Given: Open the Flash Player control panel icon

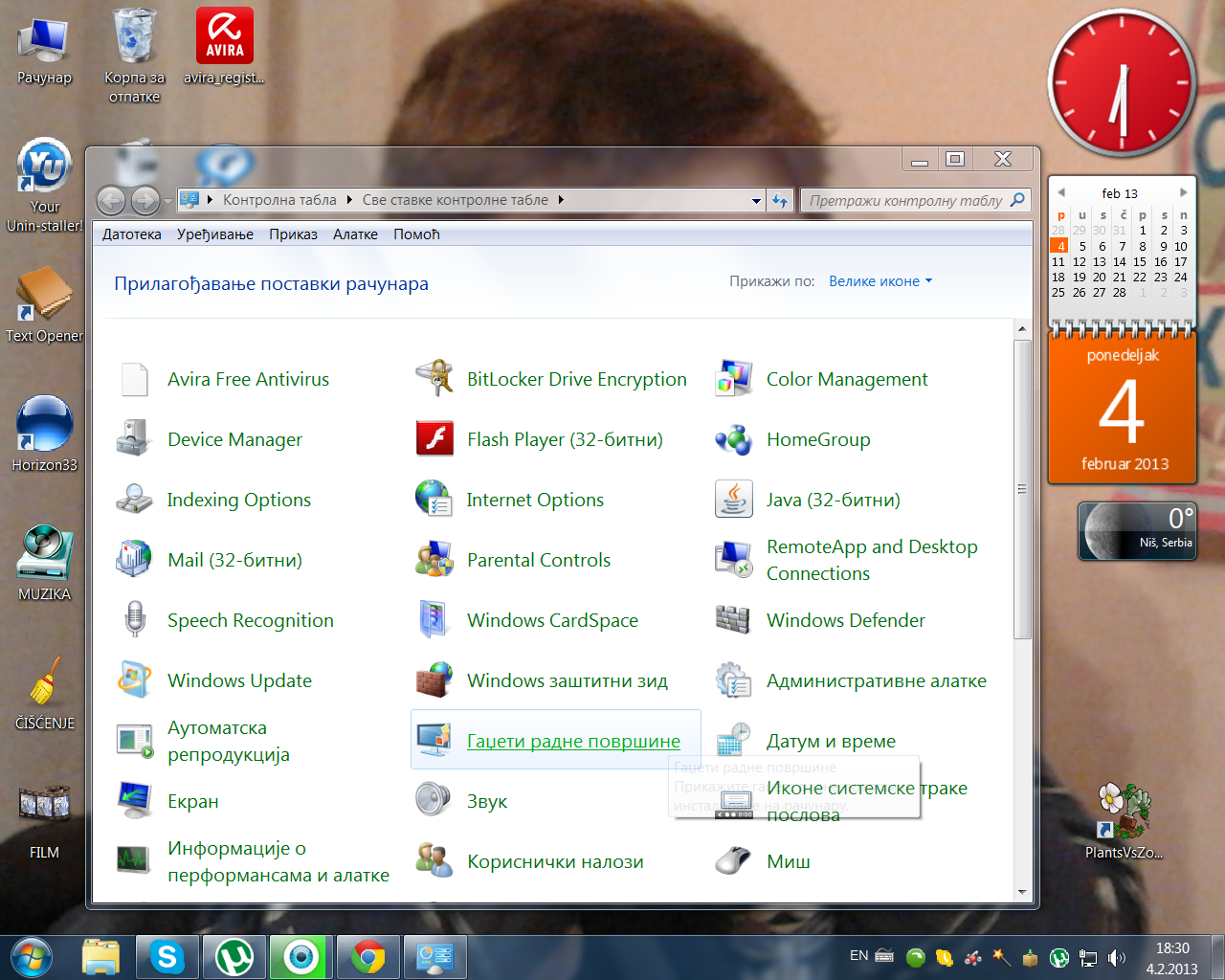Looking at the screenshot, I should pyautogui.click(x=434, y=439).
